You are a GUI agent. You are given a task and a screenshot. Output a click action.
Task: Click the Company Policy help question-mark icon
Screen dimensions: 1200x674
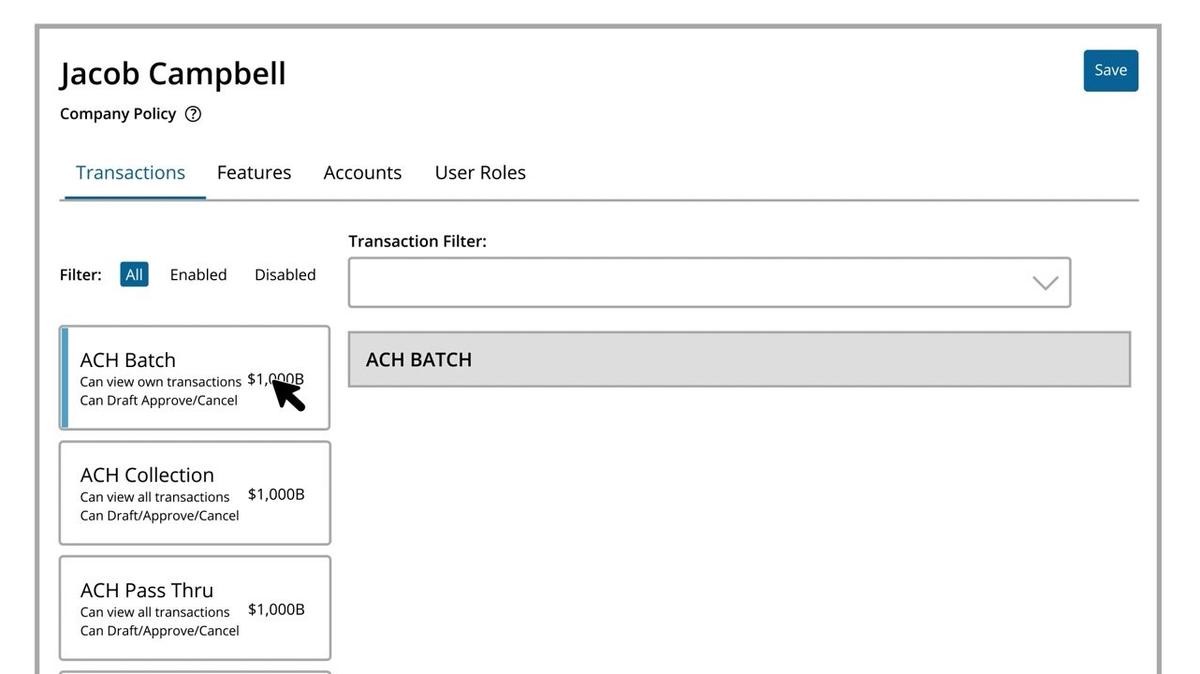[x=193, y=114]
